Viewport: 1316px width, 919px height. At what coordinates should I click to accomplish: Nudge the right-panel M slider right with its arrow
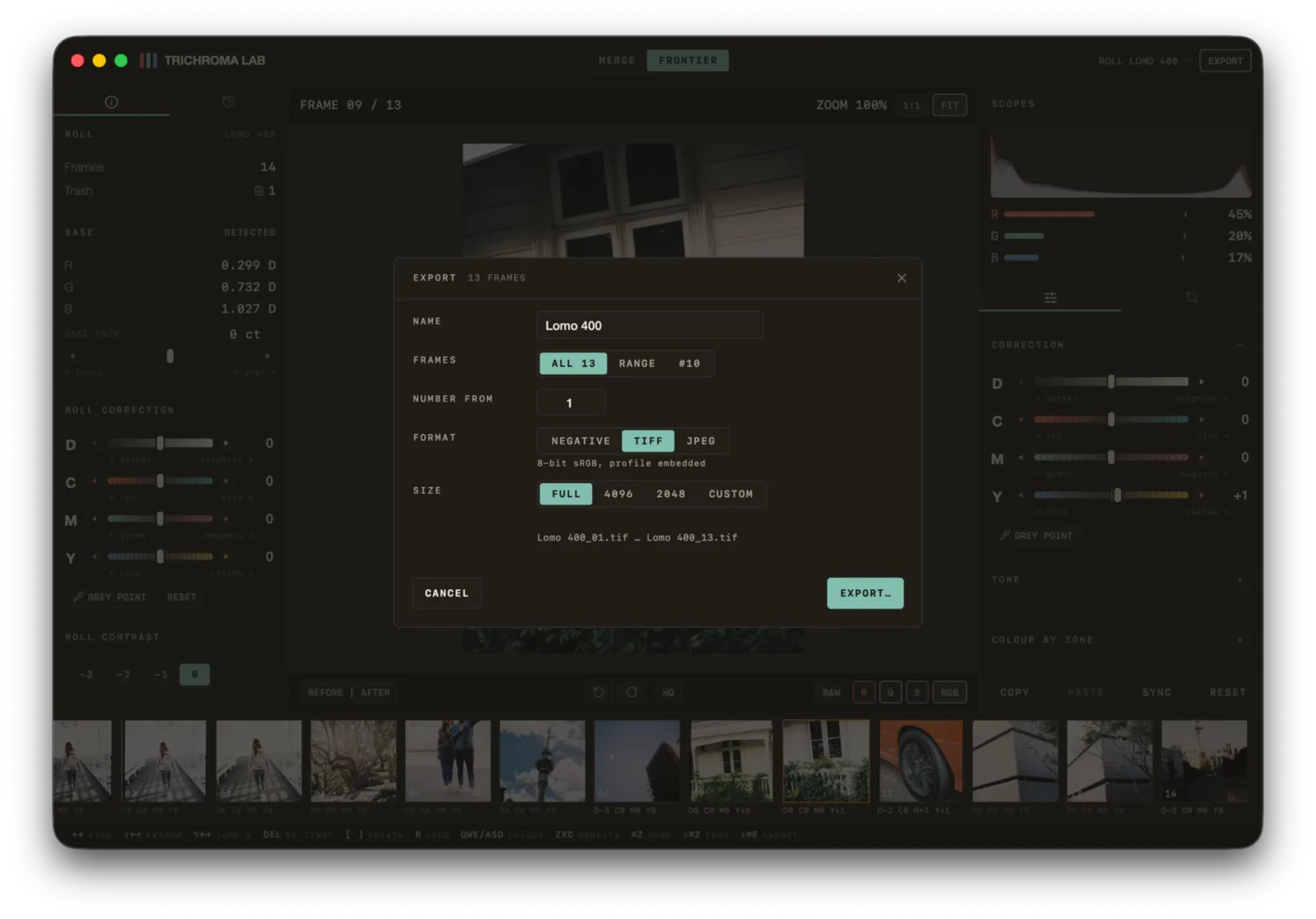pyautogui.click(x=1202, y=457)
